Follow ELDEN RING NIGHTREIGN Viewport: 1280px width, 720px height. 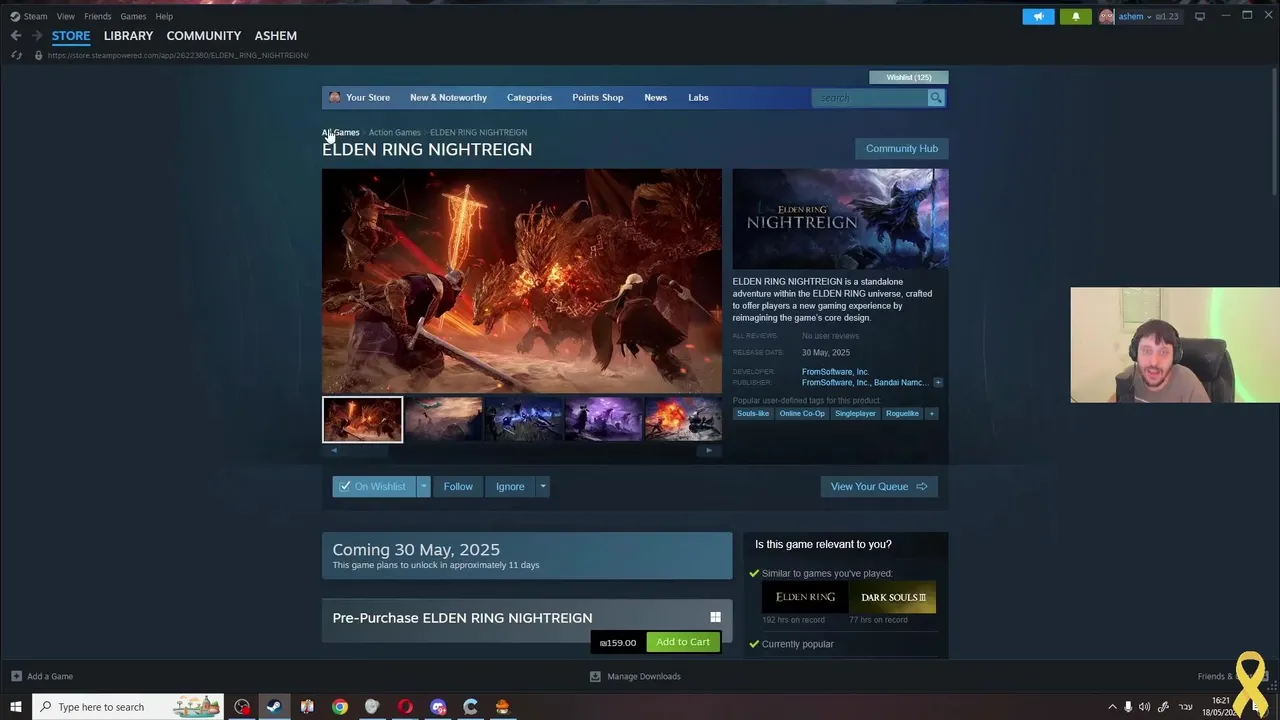458,486
